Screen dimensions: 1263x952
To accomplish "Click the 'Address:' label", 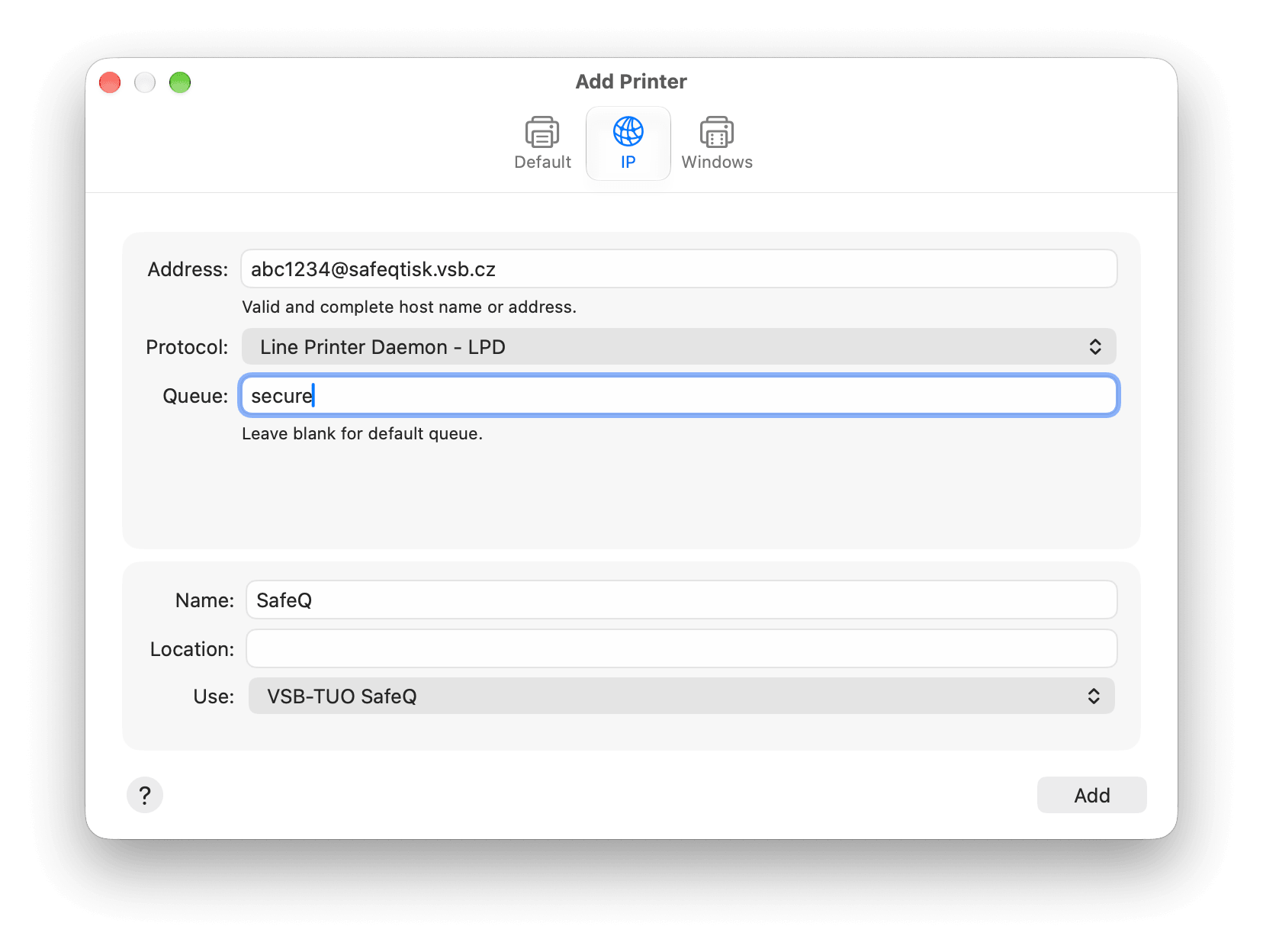I will click(x=188, y=269).
